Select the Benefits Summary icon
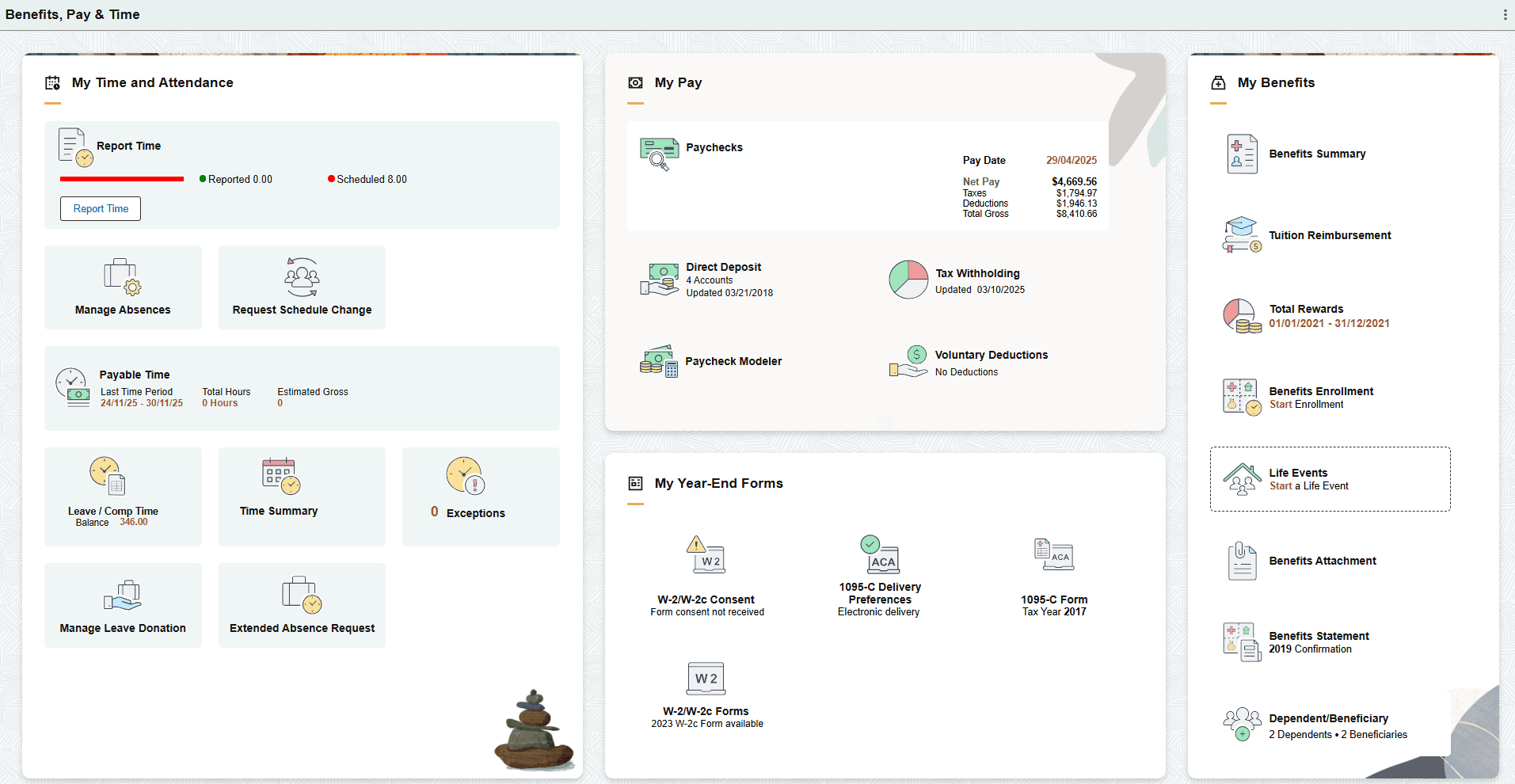Image resolution: width=1515 pixels, height=784 pixels. 1241,154
